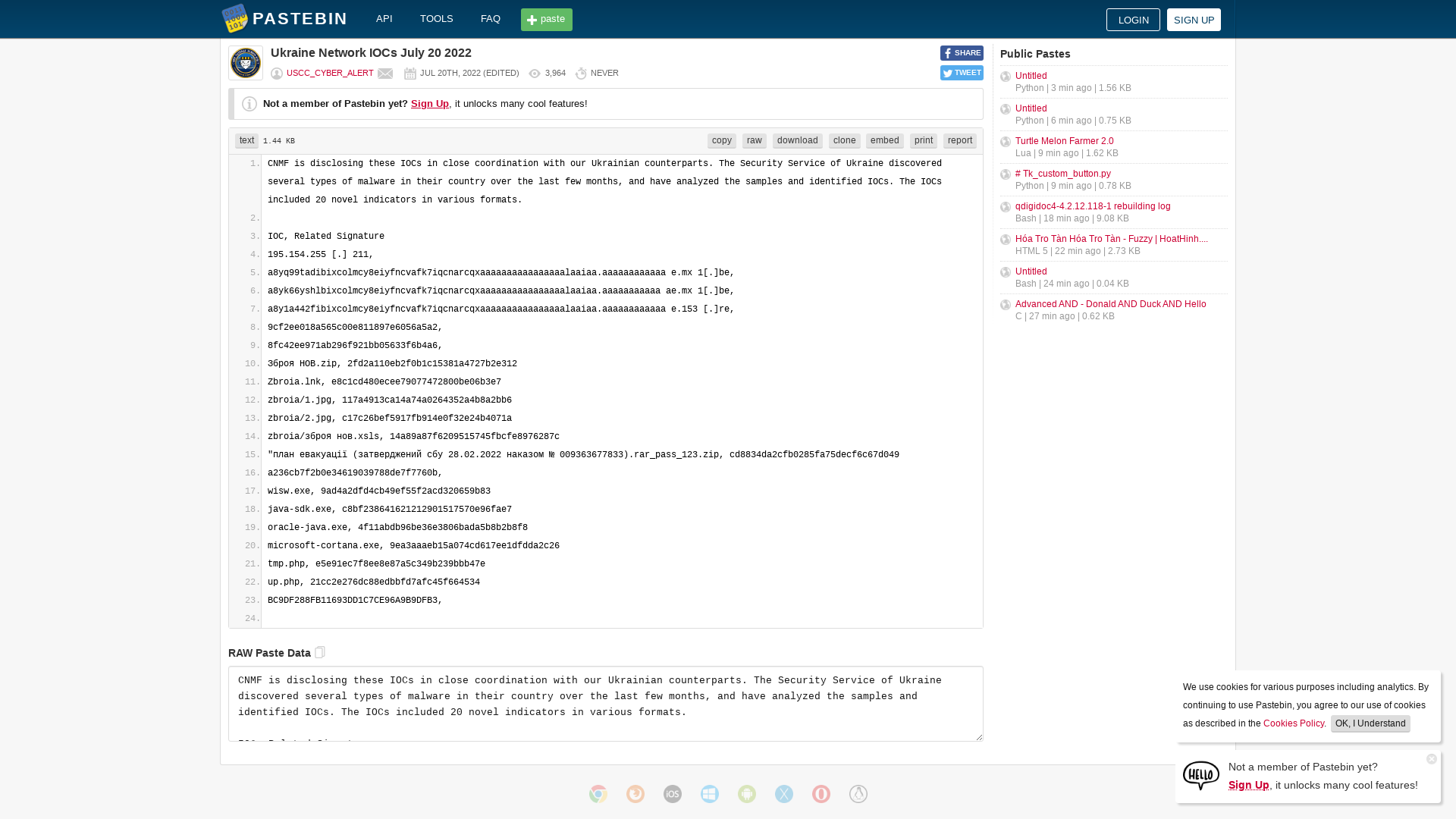Click inside the RAW Paste Data textarea

click(606, 703)
